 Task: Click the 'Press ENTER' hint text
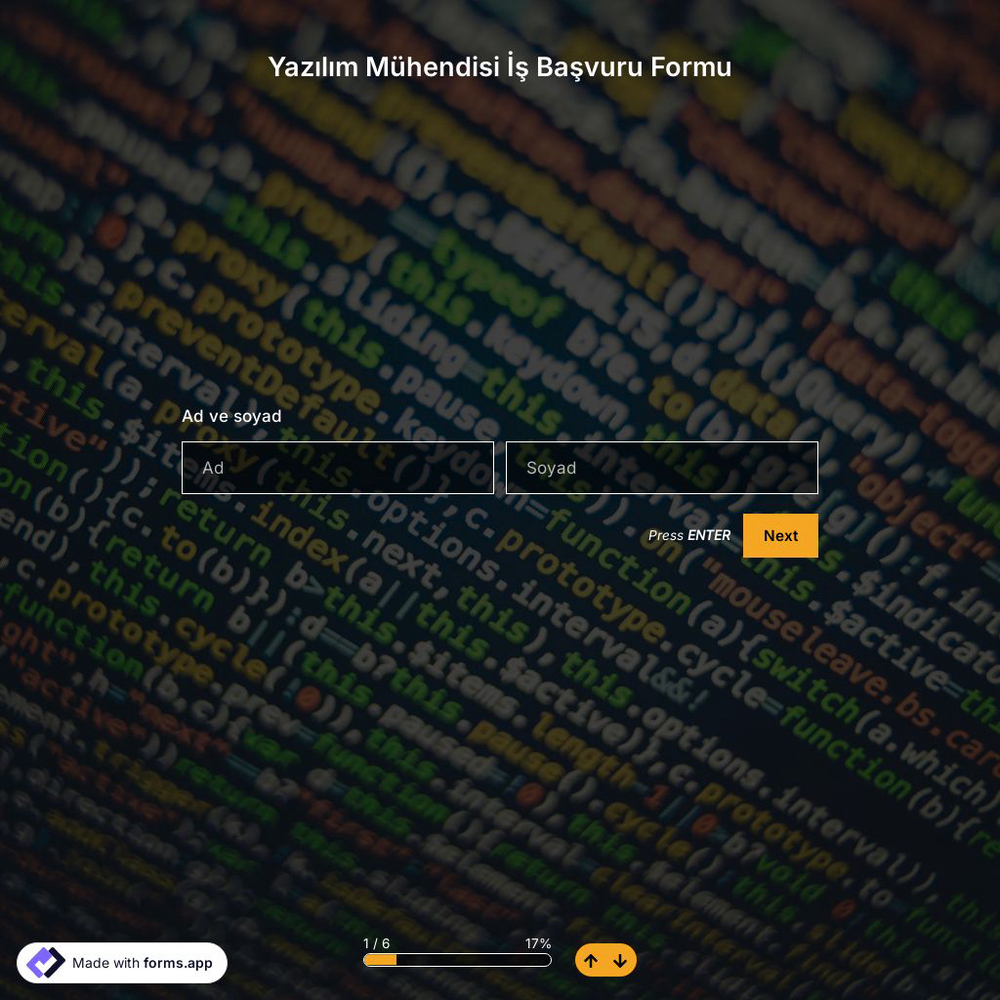point(689,535)
